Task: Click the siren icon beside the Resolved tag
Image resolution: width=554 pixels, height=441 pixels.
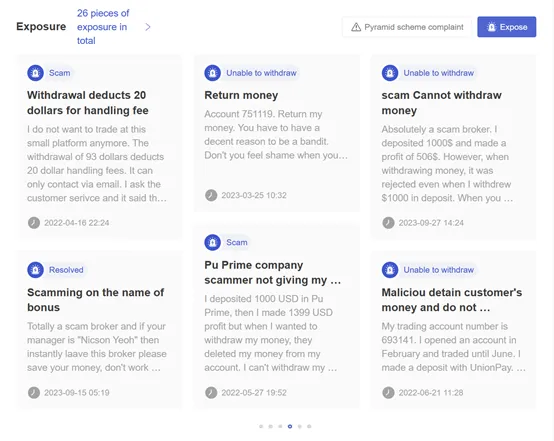Action: tap(35, 270)
